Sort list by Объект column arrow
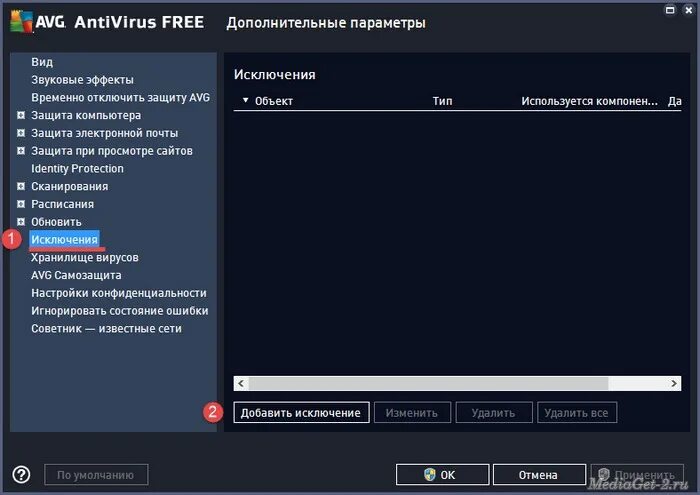 click(245, 100)
